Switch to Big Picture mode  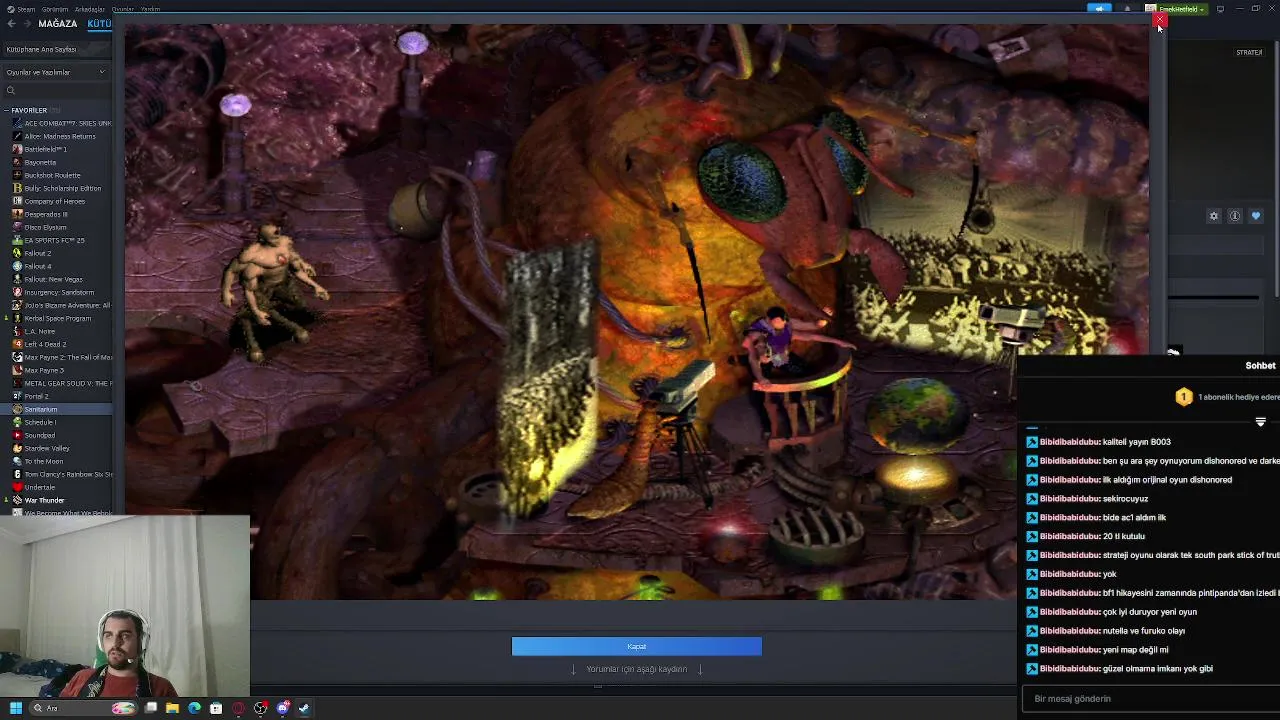click(x=1220, y=9)
